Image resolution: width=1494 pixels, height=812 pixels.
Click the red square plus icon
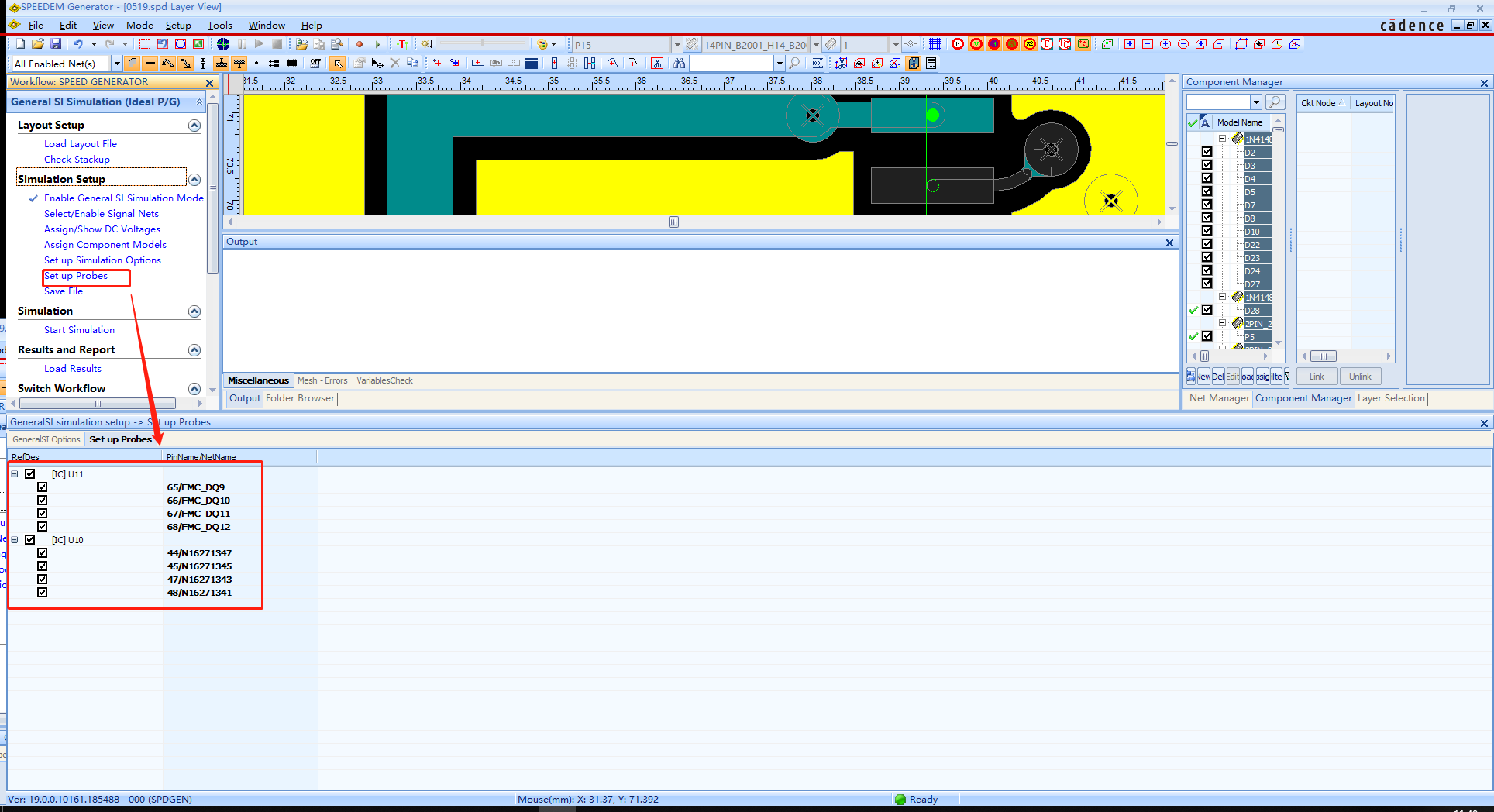1130,44
